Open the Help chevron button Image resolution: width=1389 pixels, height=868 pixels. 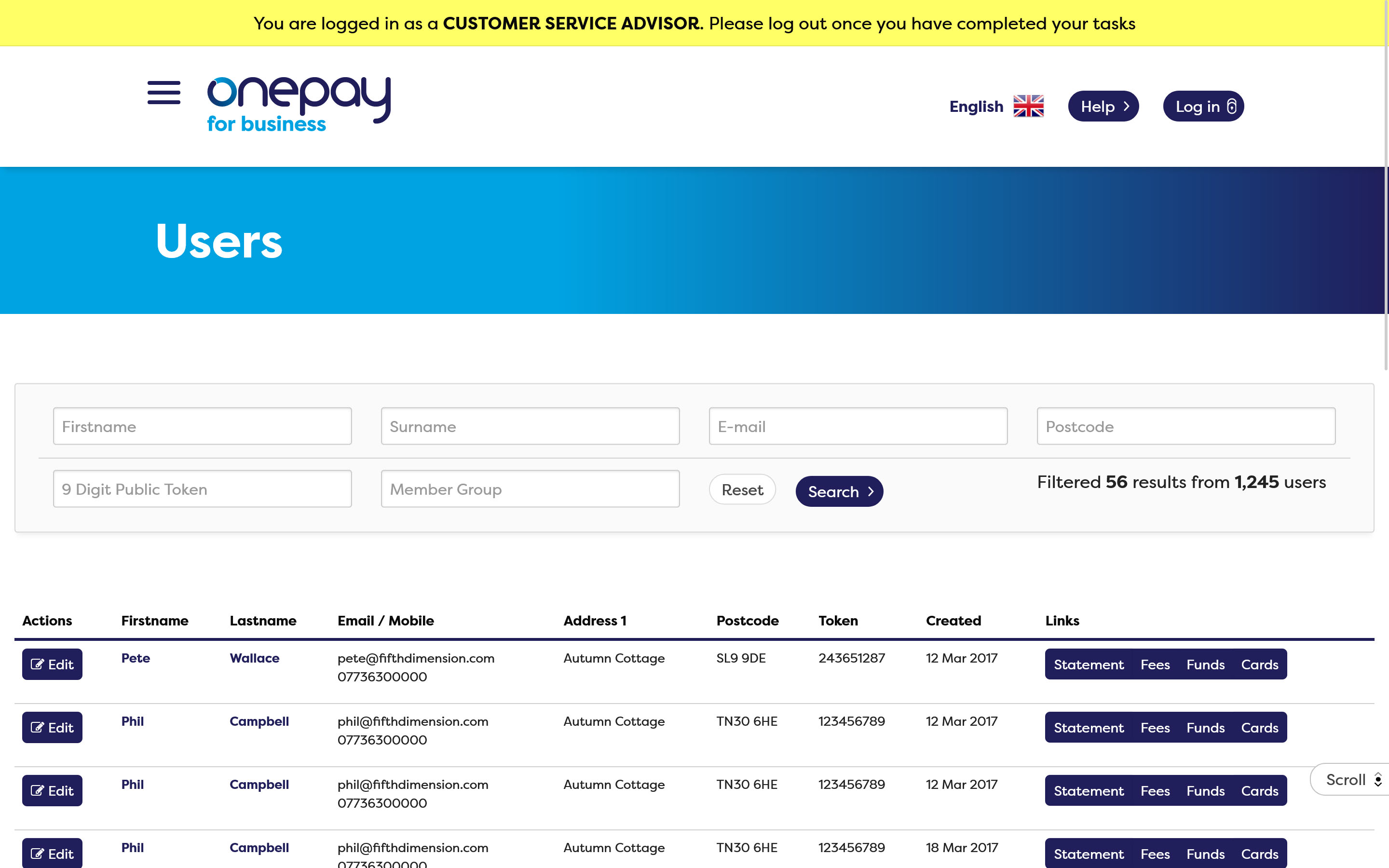pos(1103,106)
